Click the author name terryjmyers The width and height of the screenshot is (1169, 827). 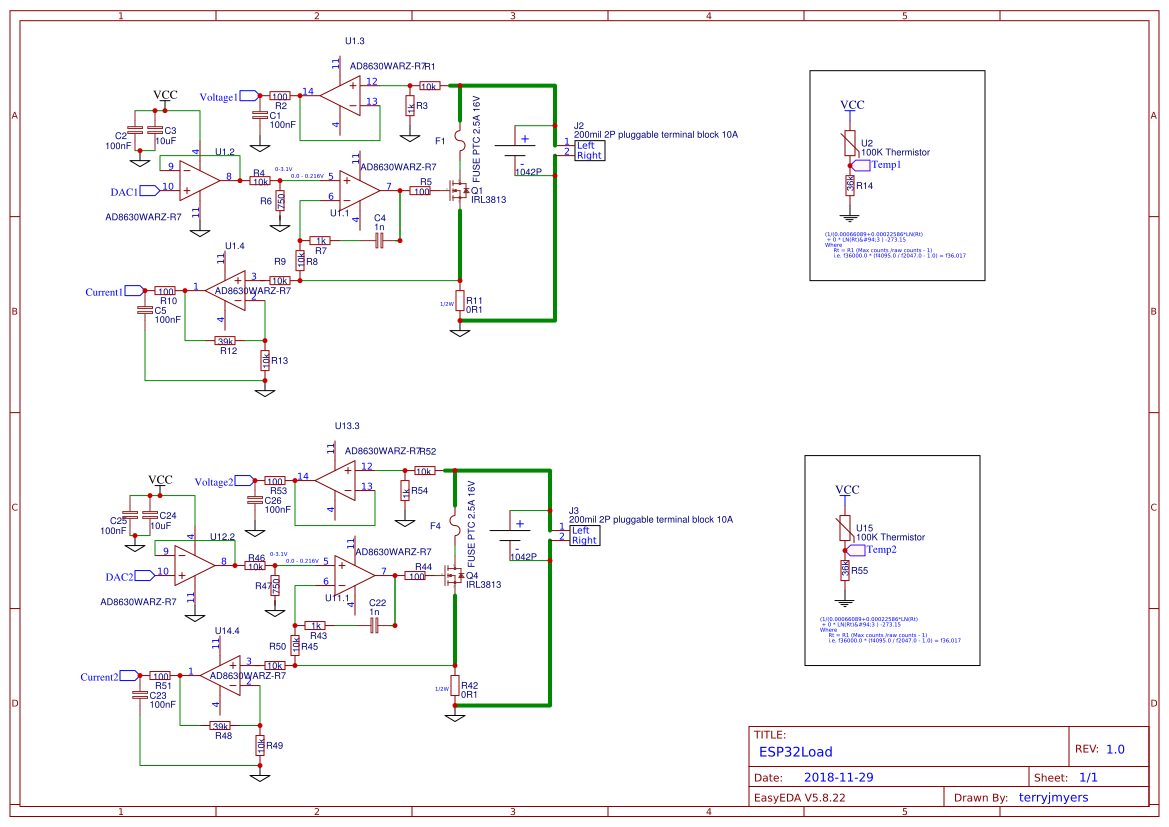coord(1053,797)
